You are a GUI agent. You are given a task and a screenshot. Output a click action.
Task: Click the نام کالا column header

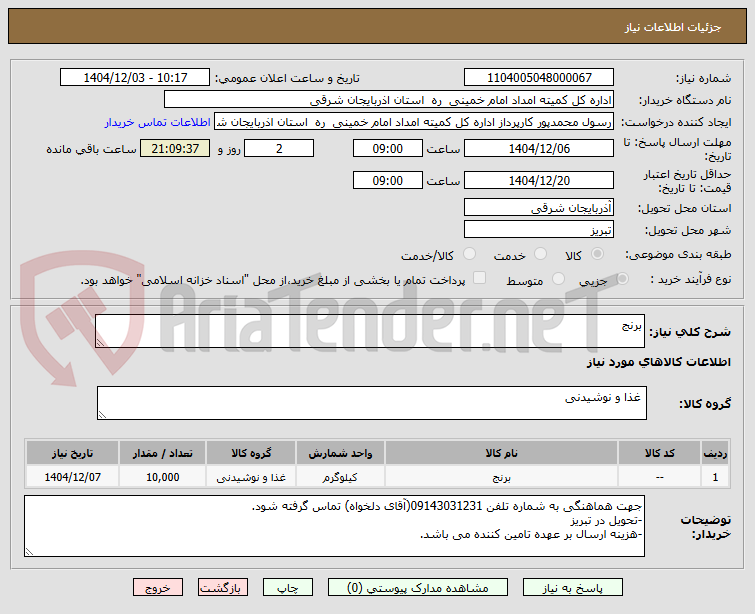(501, 453)
